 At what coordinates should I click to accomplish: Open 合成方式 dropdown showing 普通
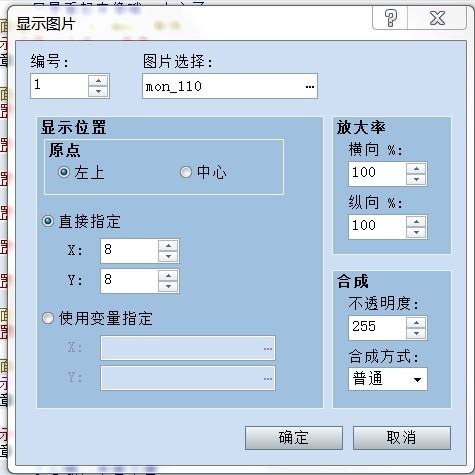point(388,379)
